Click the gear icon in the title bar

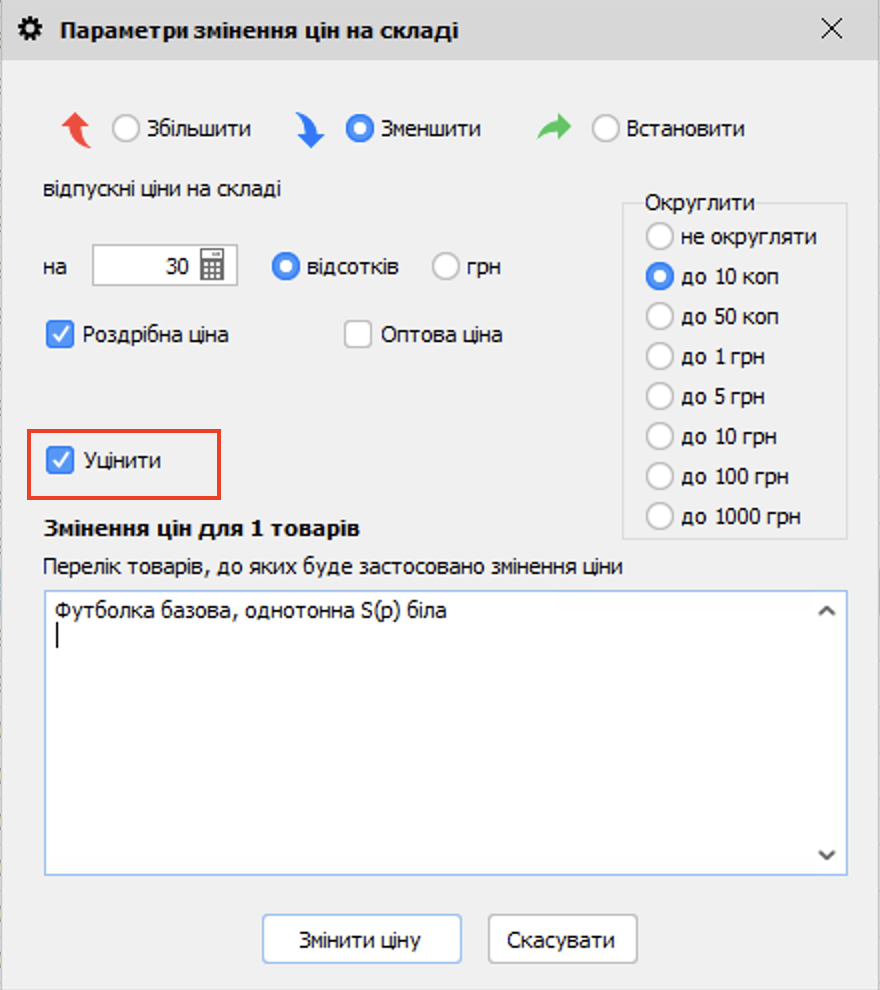[31, 30]
